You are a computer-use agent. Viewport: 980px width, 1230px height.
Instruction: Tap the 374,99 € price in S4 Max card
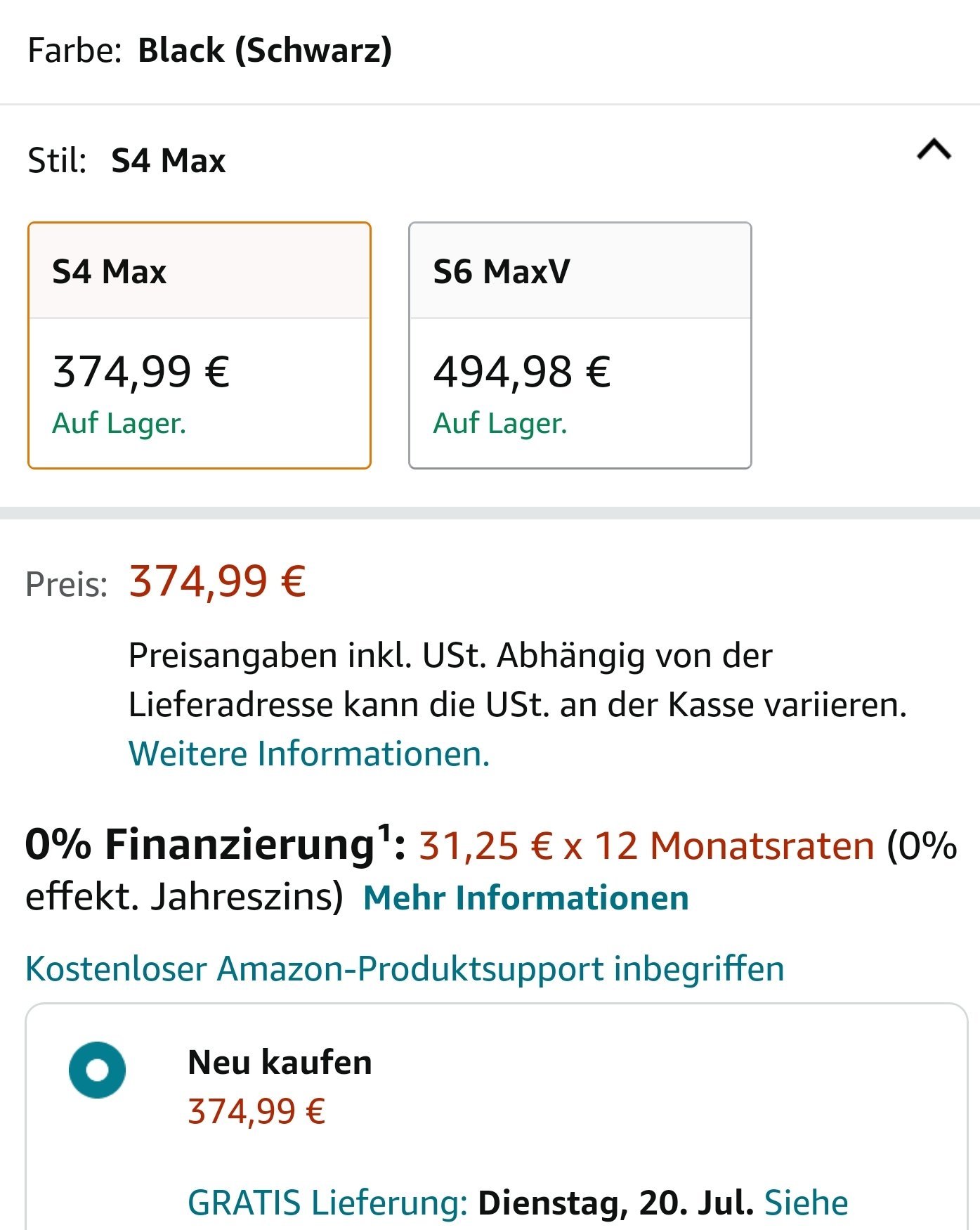click(141, 371)
